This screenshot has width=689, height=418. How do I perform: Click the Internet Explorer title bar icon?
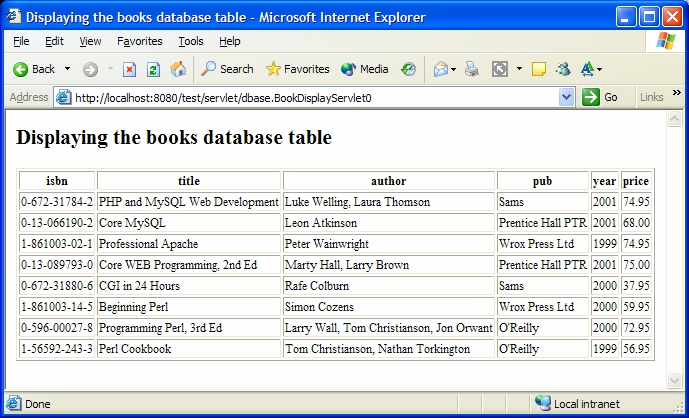(14, 17)
